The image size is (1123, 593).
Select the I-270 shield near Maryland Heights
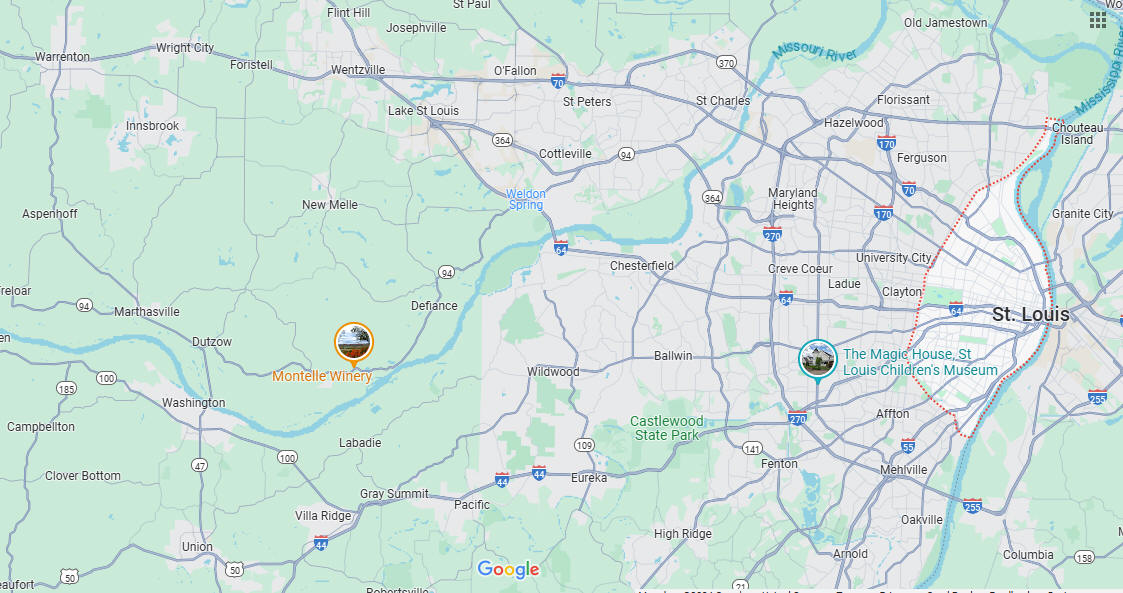click(x=772, y=234)
